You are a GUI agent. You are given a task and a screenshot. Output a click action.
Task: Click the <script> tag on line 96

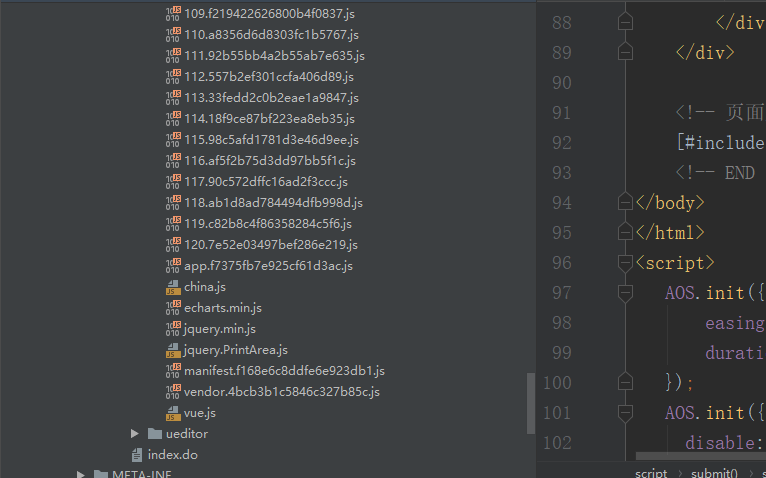tap(675, 263)
